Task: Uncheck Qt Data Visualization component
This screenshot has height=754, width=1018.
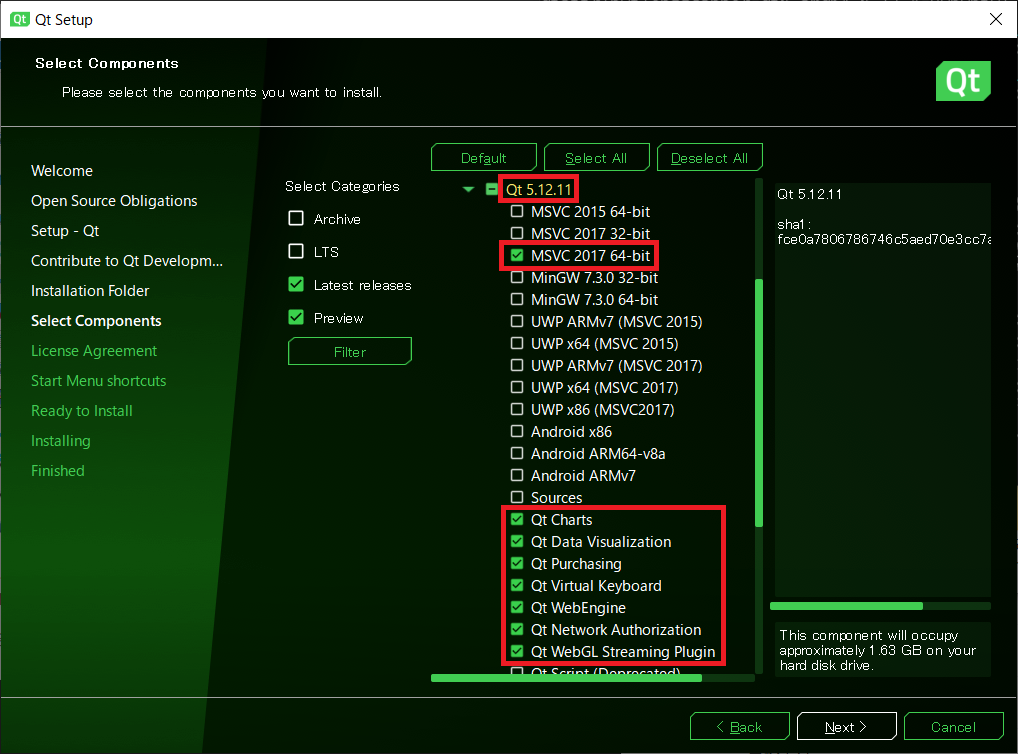Action: point(517,542)
